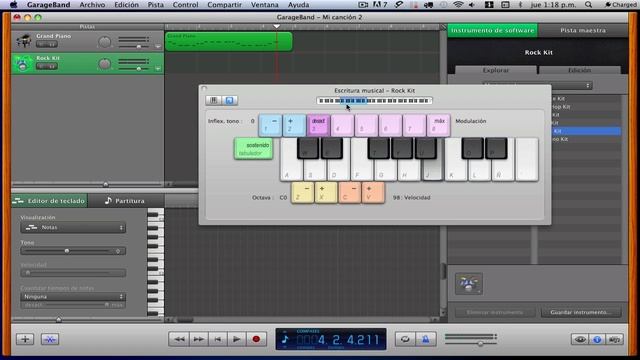The width and height of the screenshot is (640, 360).
Task: Select the Instrumento de software tab
Action: (493, 30)
